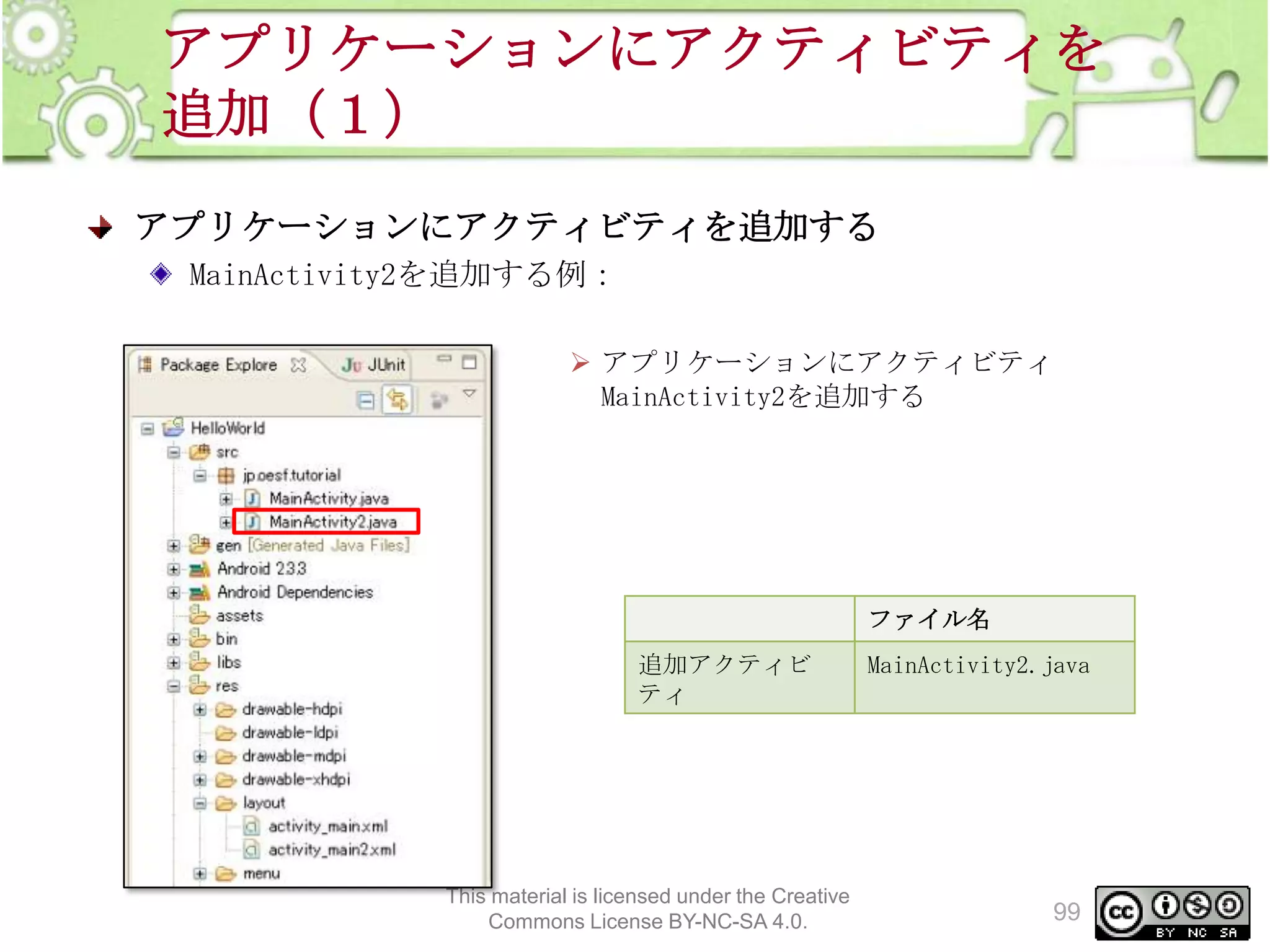Expand the bin folder

point(174,639)
